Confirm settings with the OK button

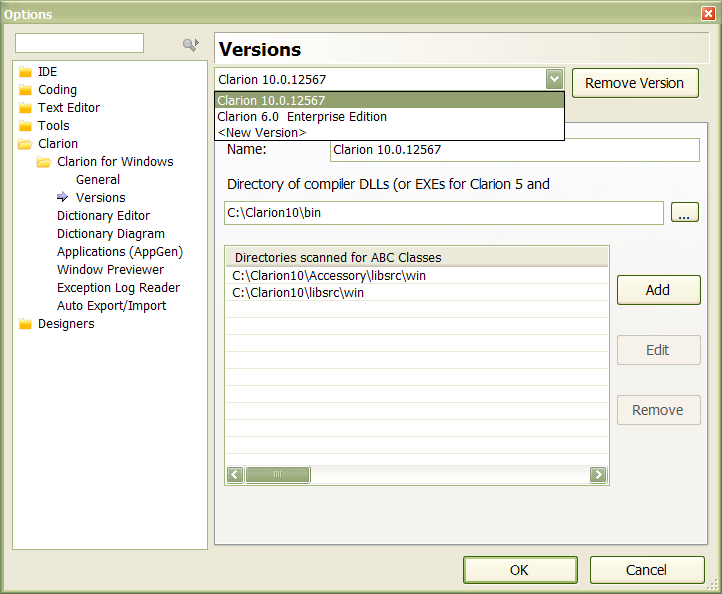[519, 570]
